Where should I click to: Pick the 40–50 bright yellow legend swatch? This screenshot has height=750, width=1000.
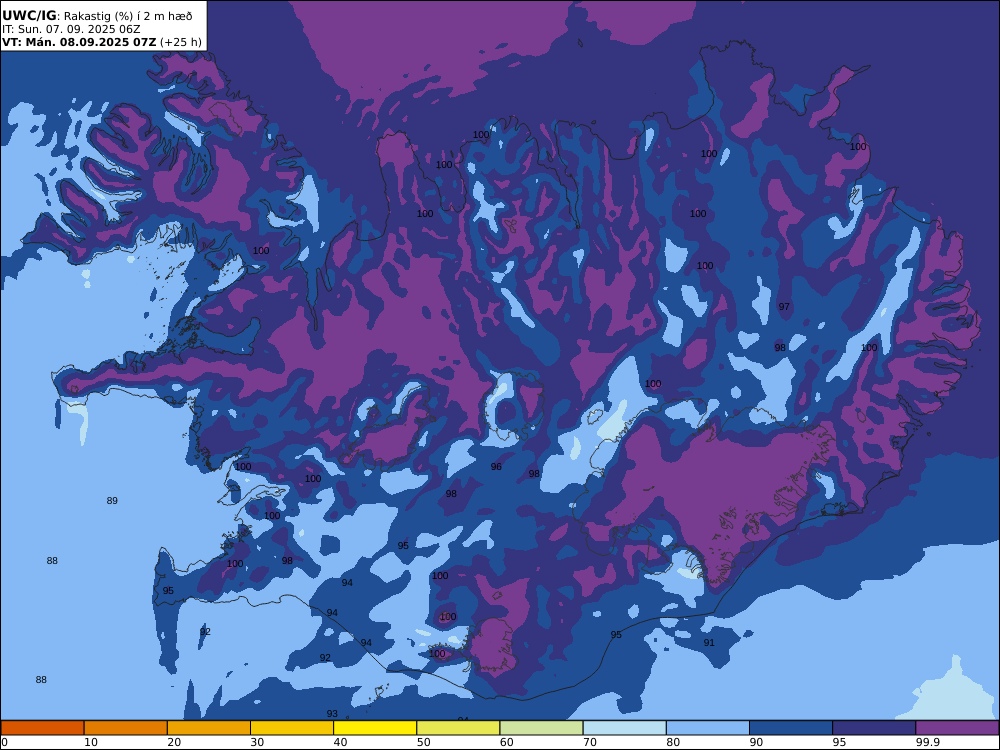click(375, 728)
